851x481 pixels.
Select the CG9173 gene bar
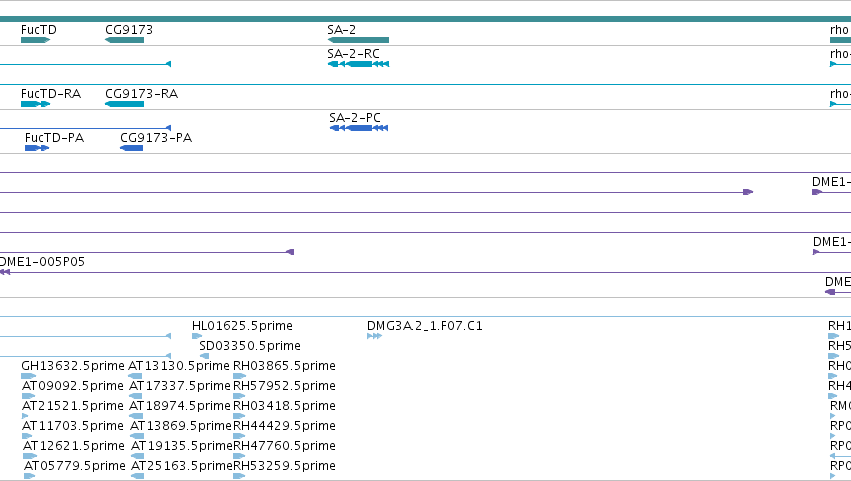click(x=124, y=40)
